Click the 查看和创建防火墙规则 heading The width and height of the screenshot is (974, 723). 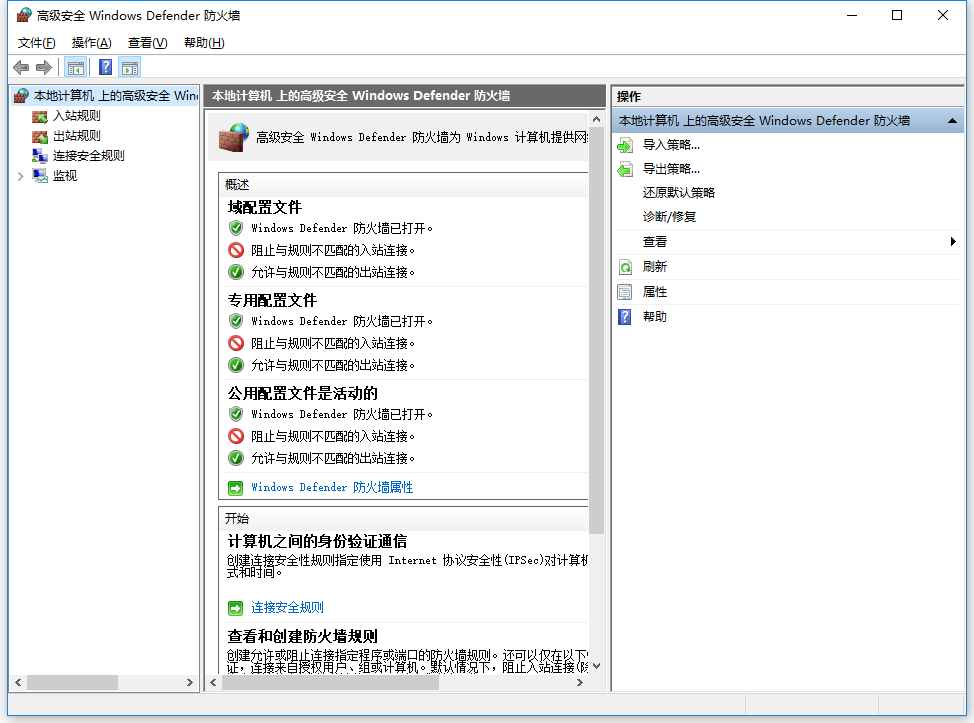[303, 636]
